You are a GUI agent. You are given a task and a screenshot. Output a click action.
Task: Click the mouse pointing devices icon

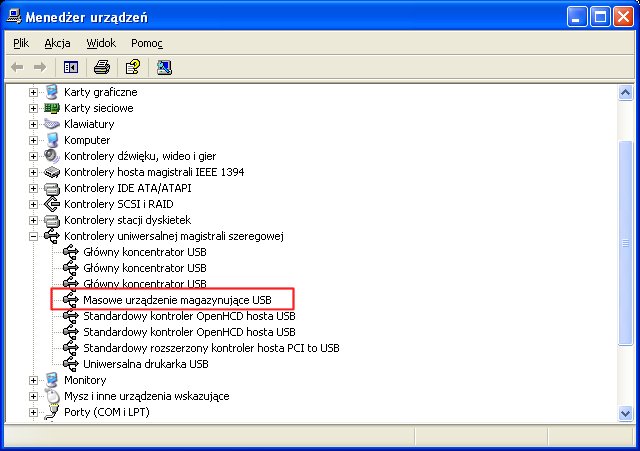52,396
